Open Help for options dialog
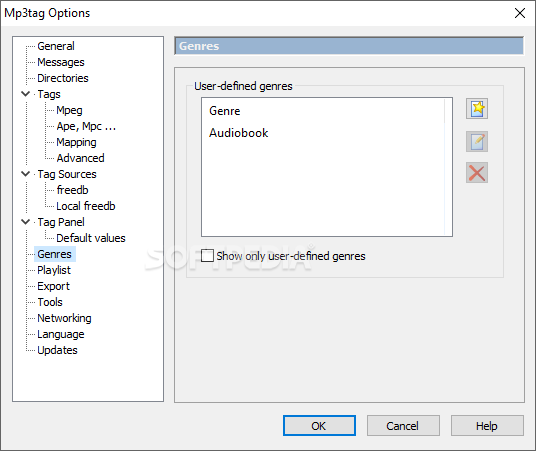Image resolution: width=536 pixels, height=451 pixels. coord(487,426)
